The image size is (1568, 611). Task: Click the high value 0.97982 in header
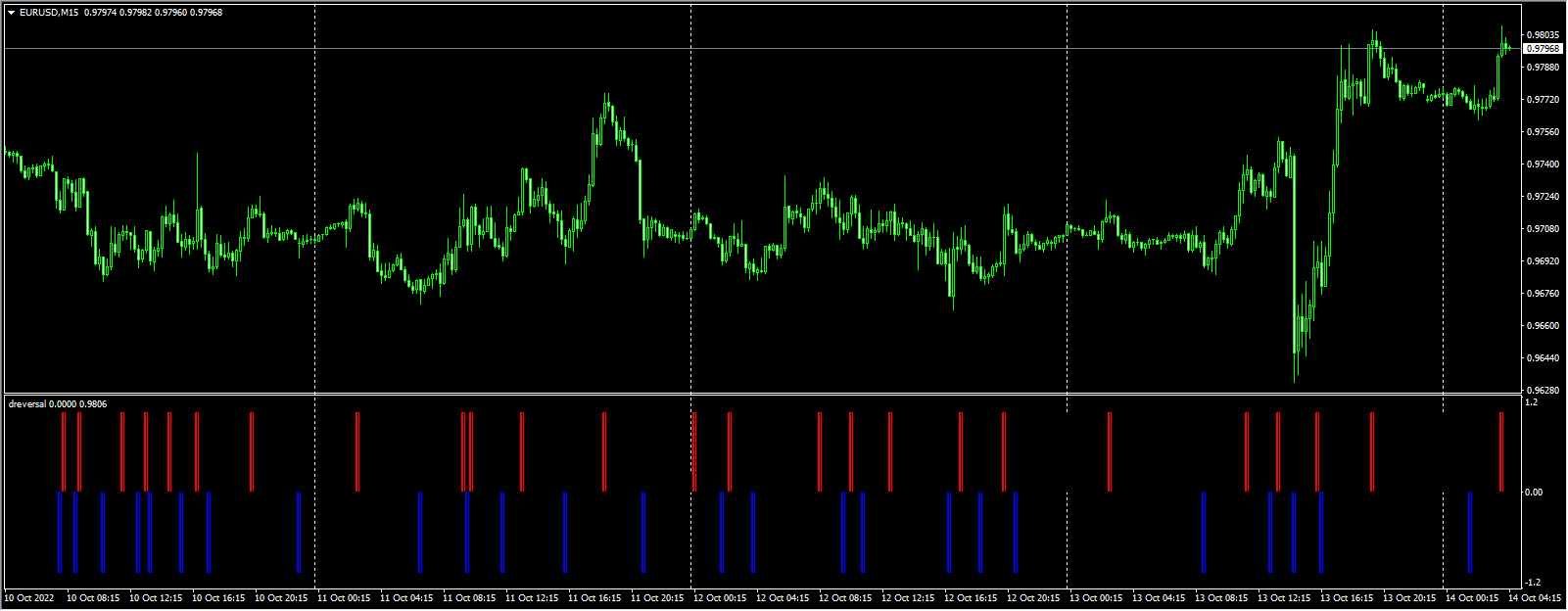click(135, 13)
